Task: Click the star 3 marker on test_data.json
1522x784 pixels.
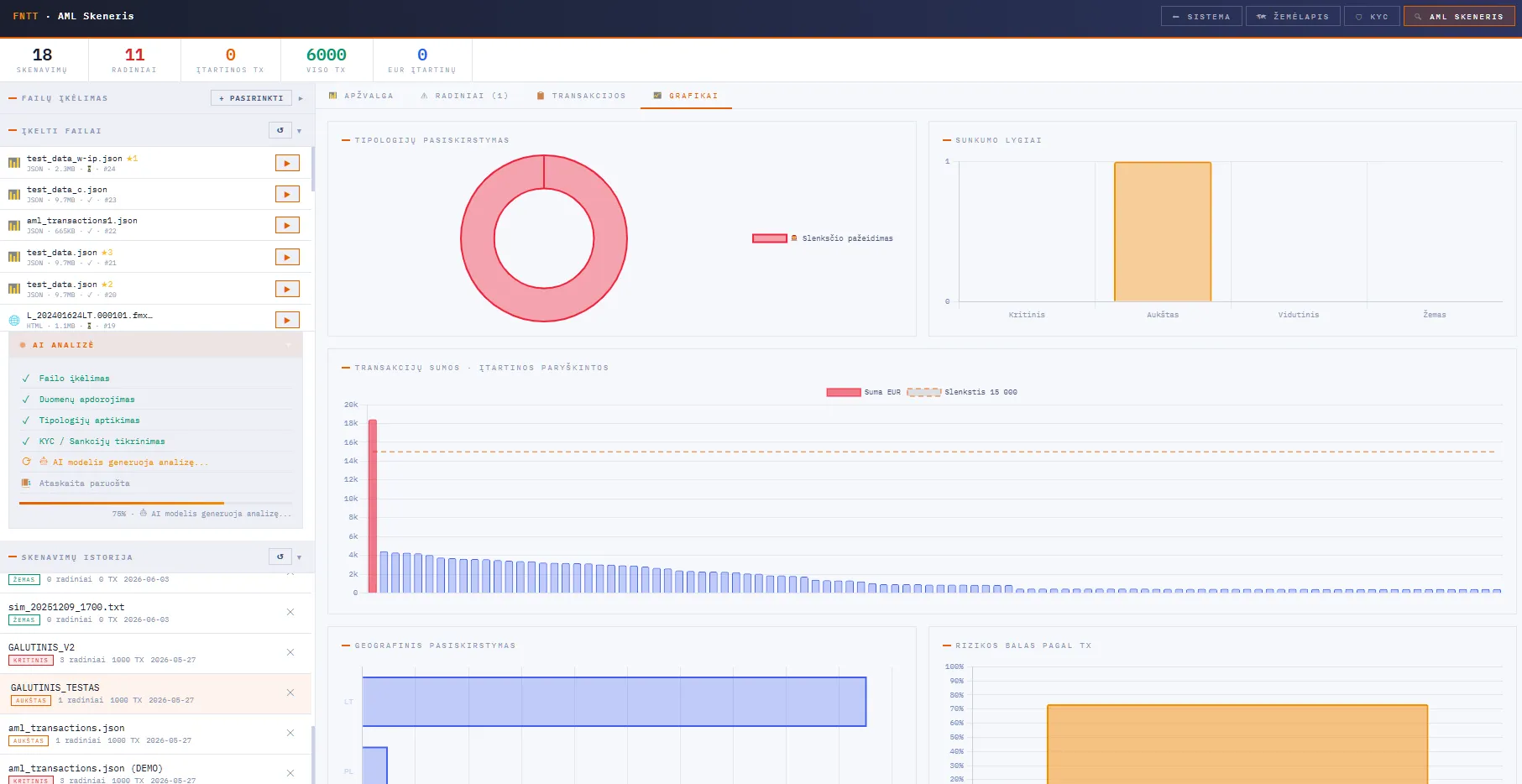Action: pos(107,252)
